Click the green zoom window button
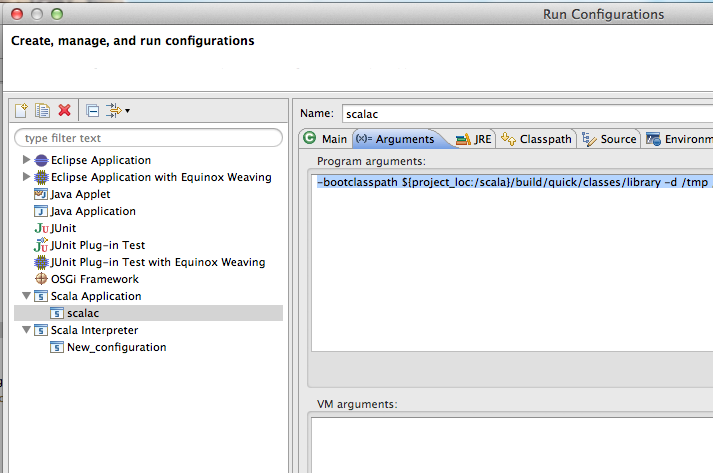Screen dimensions: 713x473 pyautogui.click(x=57, y=14)
